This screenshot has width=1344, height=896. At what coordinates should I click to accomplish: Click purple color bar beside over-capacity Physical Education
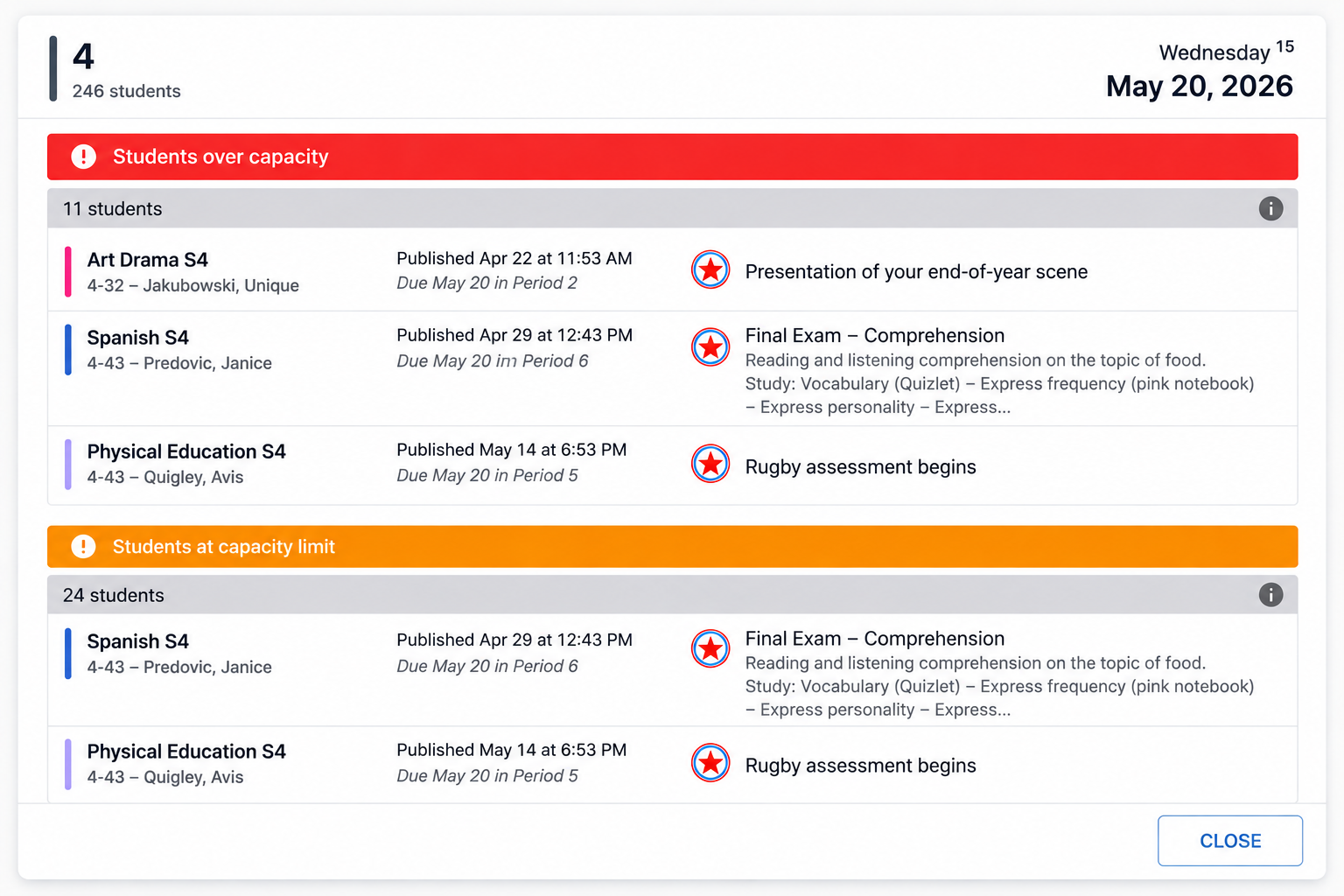[x=68, y=465]
